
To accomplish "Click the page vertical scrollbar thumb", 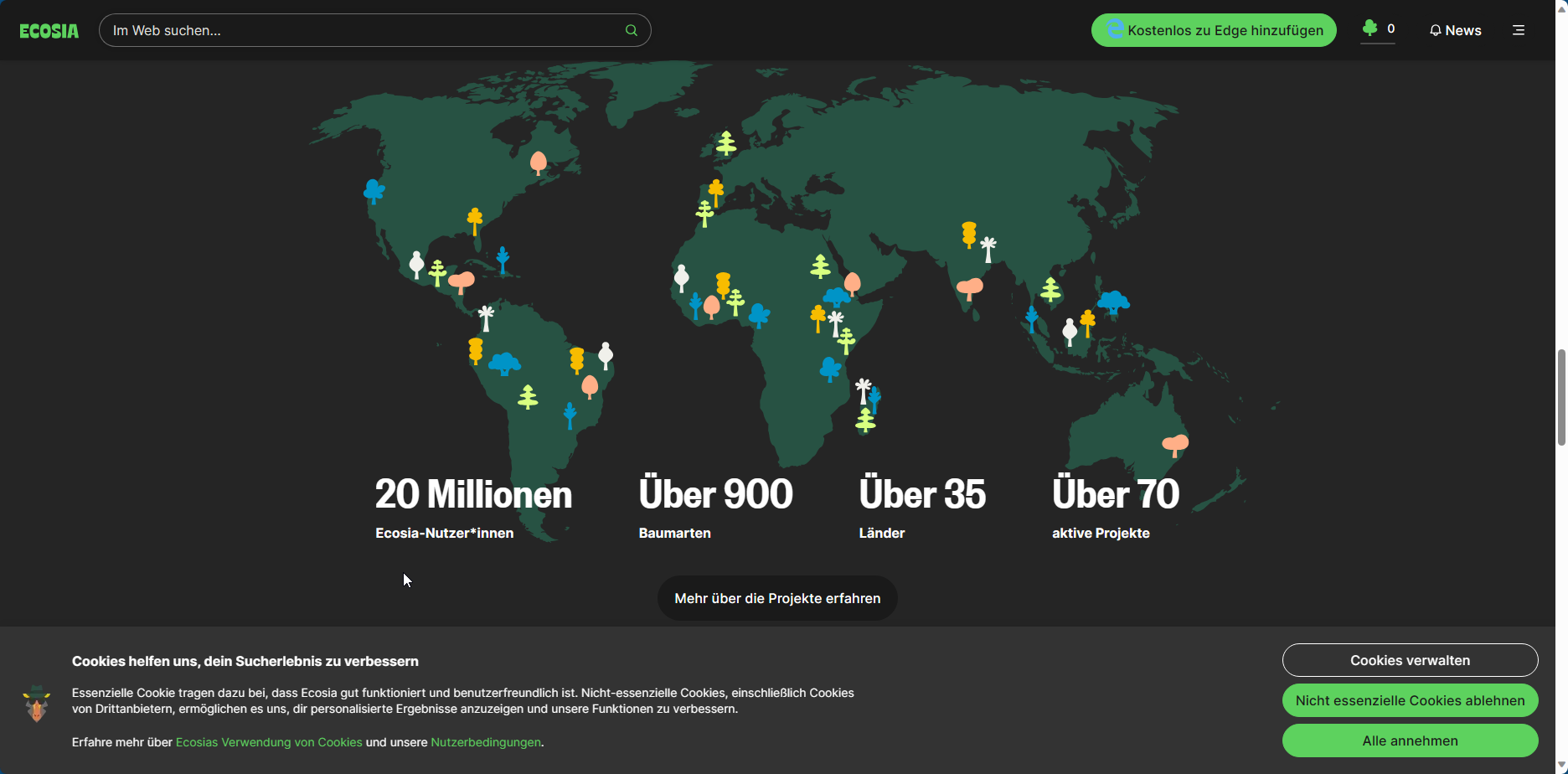I will (x=1561, y=397).
